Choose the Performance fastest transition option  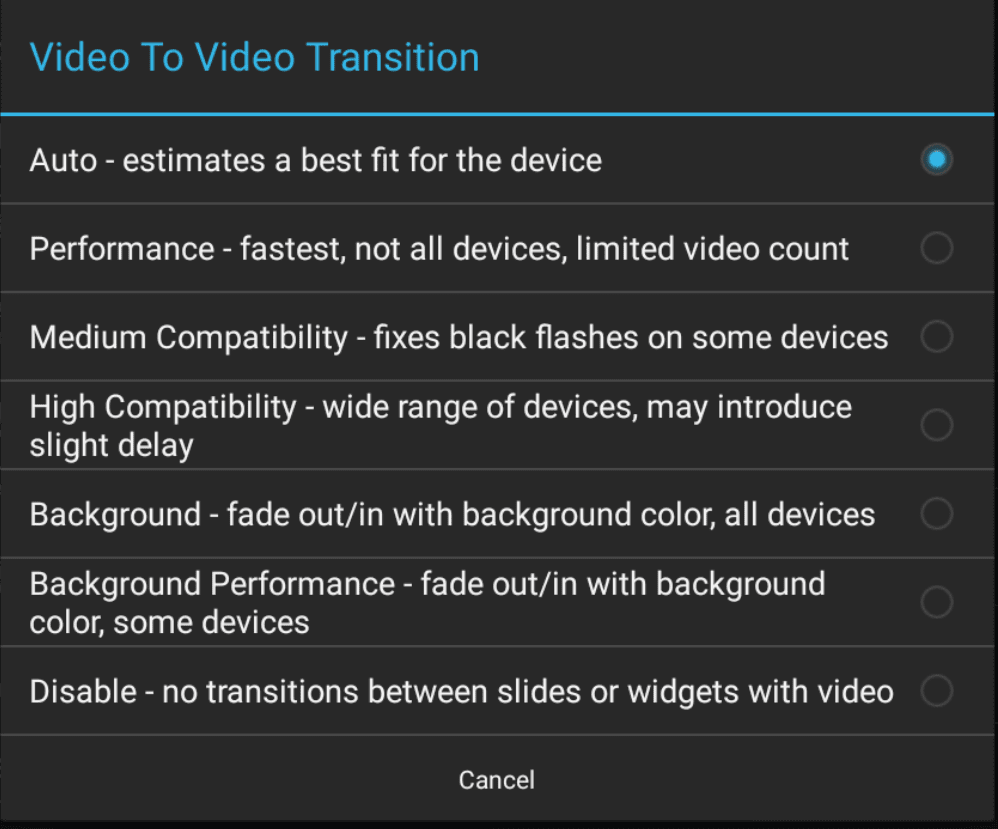coord(400,248)
